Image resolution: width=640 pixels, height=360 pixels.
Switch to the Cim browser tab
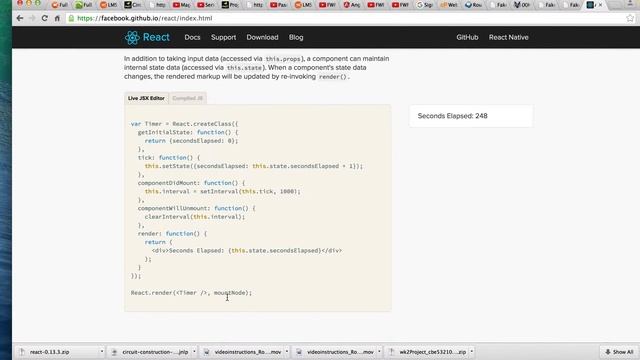point(132,5)
